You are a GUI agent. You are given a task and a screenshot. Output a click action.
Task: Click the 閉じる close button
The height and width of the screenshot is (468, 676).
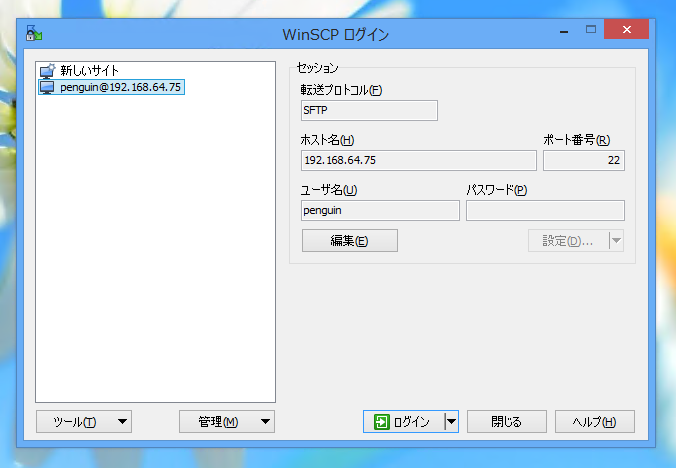(x=507, y=421)
